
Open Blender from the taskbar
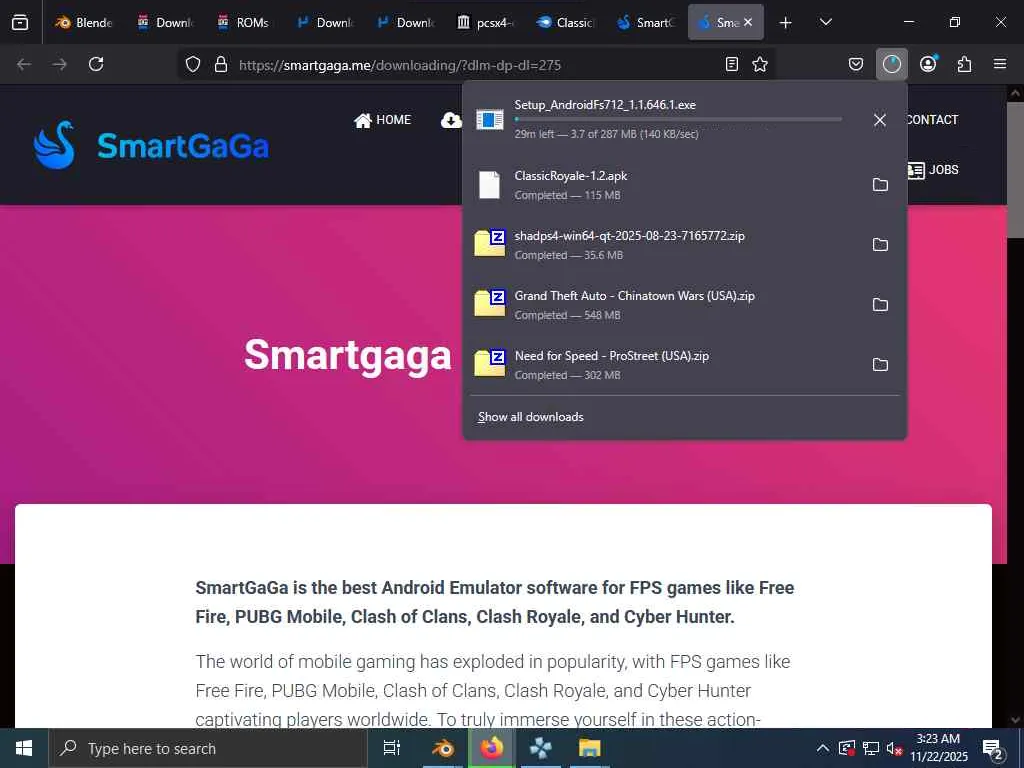coord(443,748)
